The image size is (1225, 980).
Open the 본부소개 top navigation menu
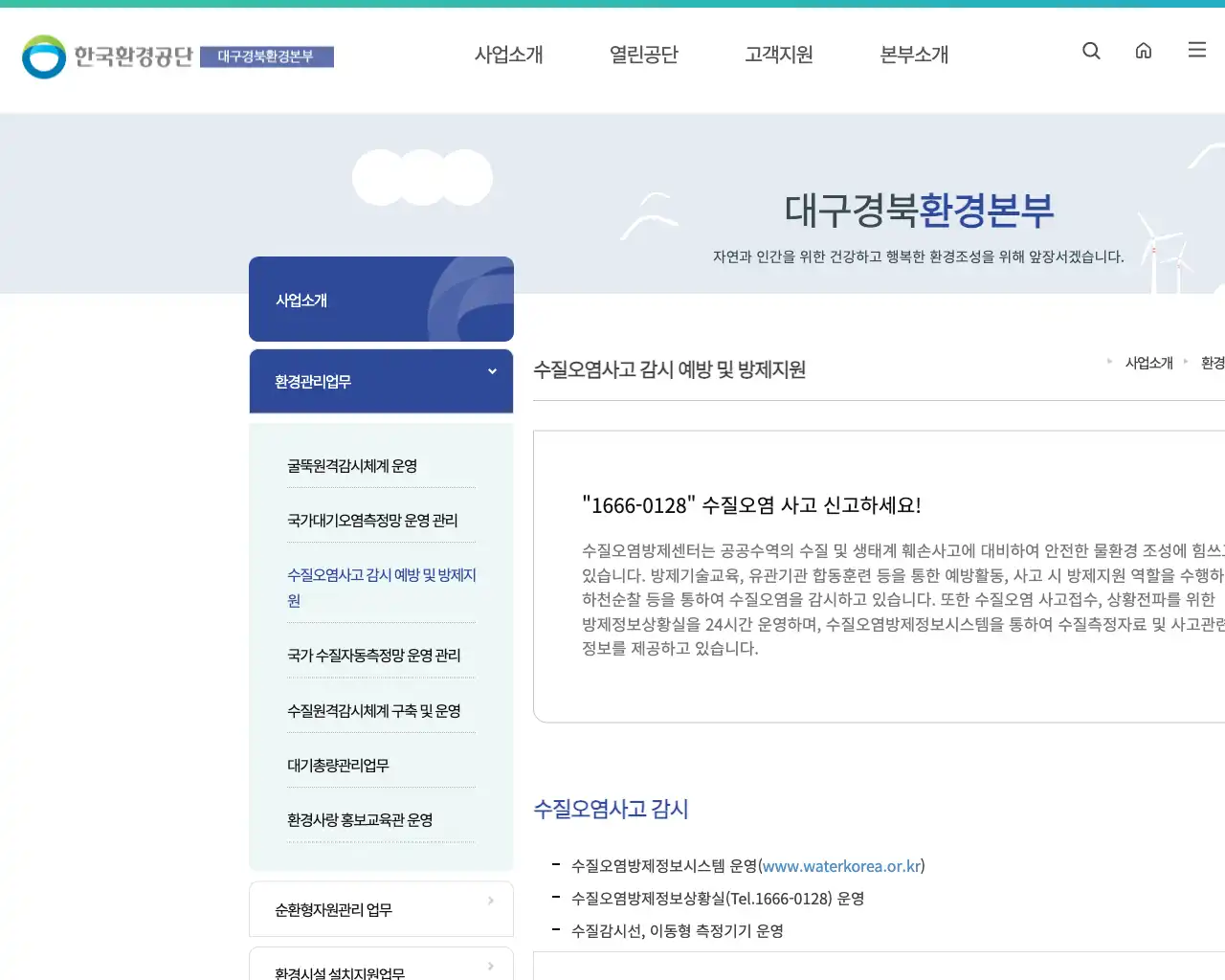(x=913, y=55)
